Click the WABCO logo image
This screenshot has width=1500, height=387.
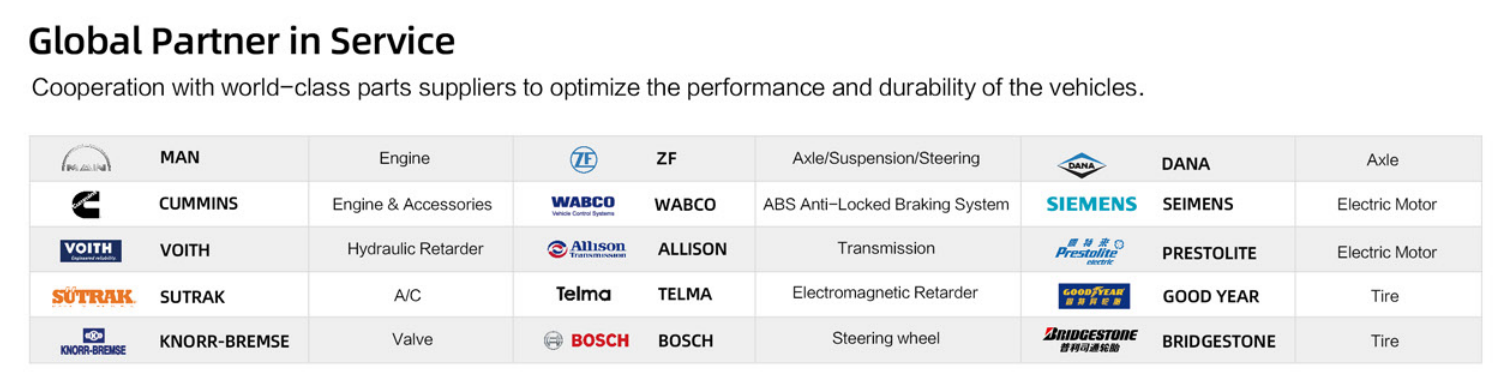click(583, 205)
